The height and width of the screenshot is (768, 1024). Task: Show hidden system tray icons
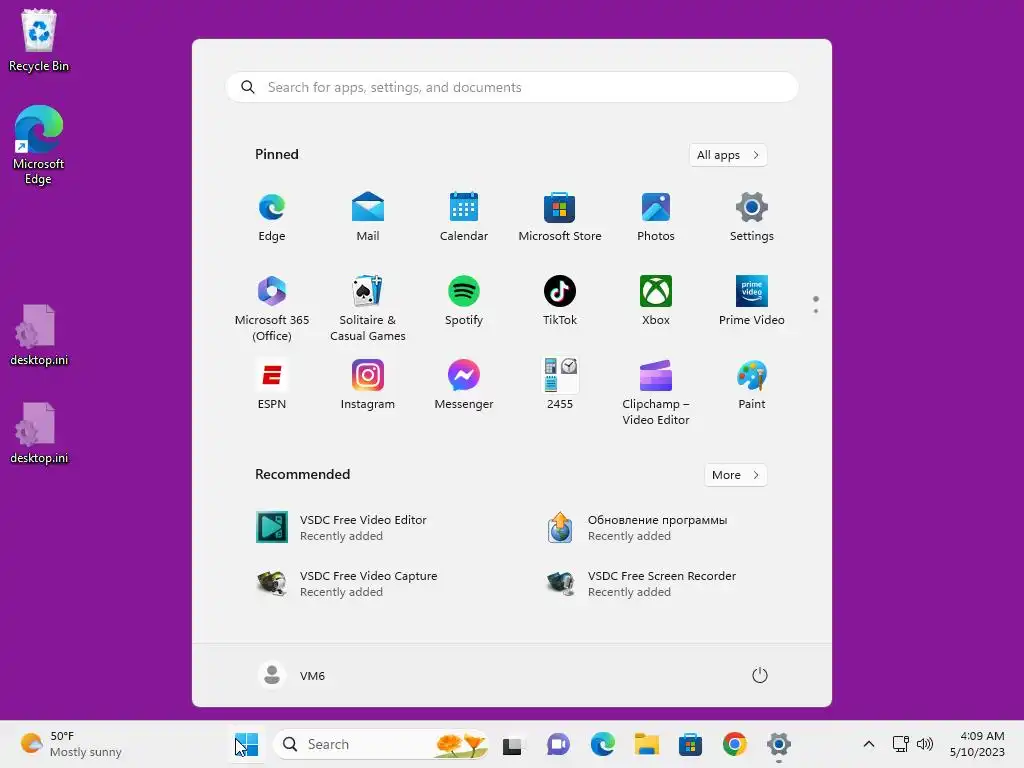click(x=869, y=744)
